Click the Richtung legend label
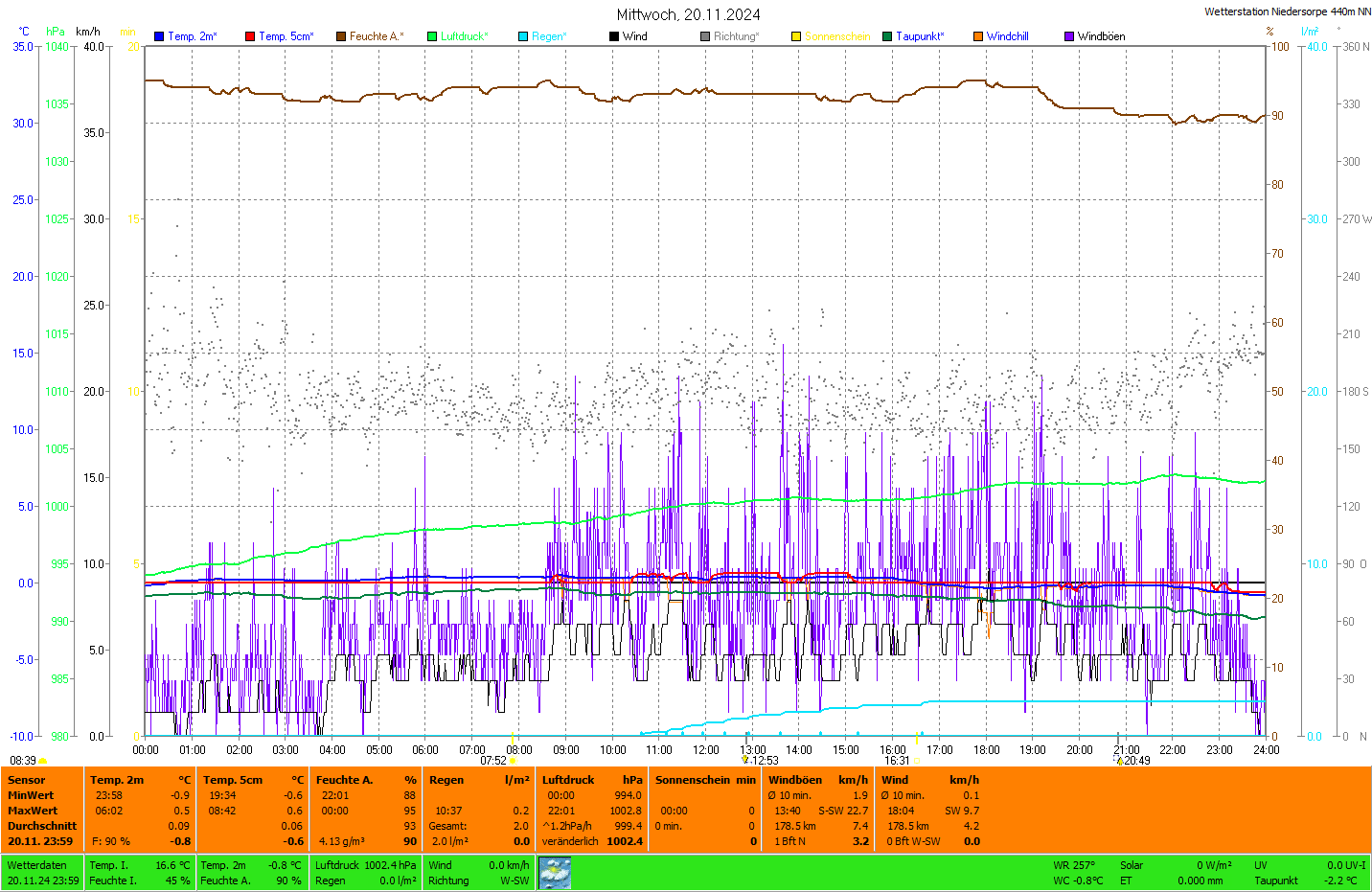1372x892 pixels. pyautogui.click(x=736, y=36)
